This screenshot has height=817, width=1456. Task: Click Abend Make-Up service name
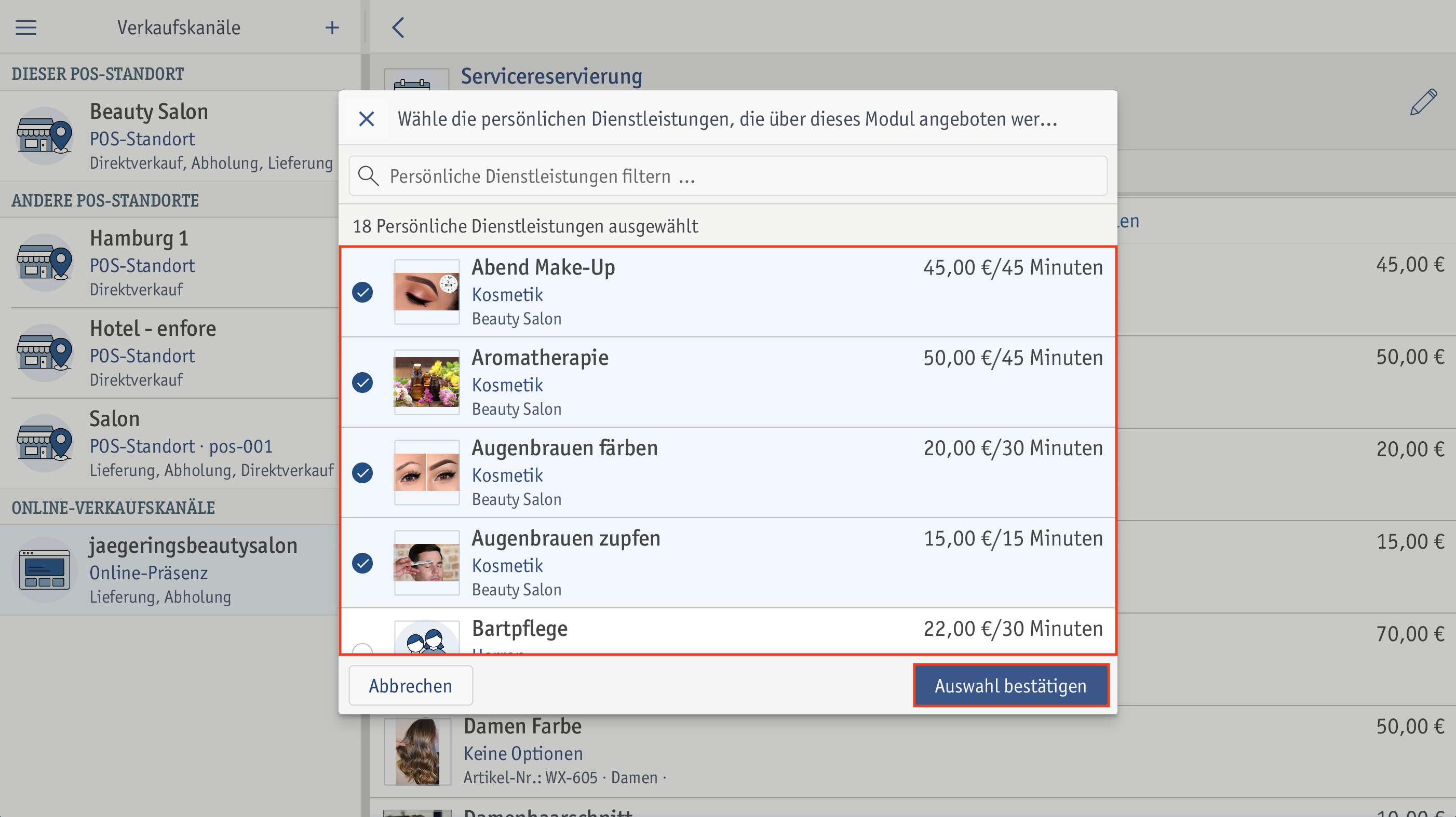tap(543, 267)
